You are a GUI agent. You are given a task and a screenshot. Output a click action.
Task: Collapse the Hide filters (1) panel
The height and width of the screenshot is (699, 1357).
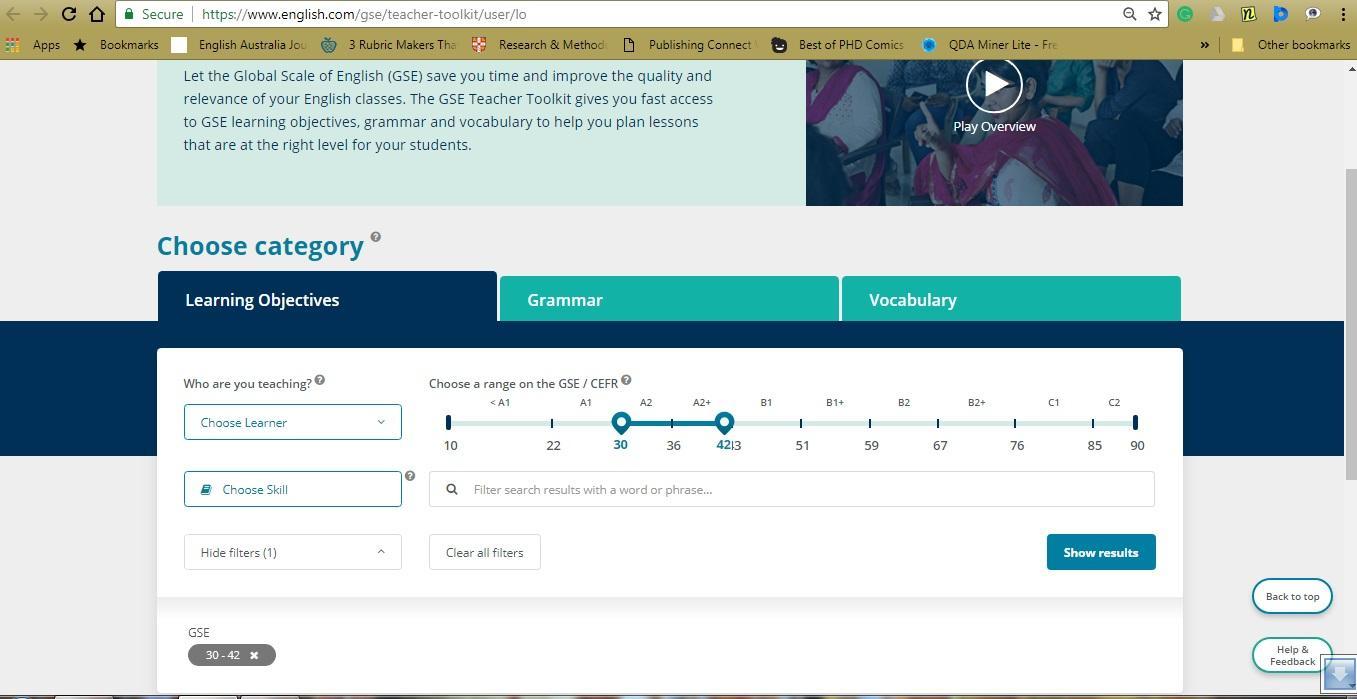tap(292, 552)
